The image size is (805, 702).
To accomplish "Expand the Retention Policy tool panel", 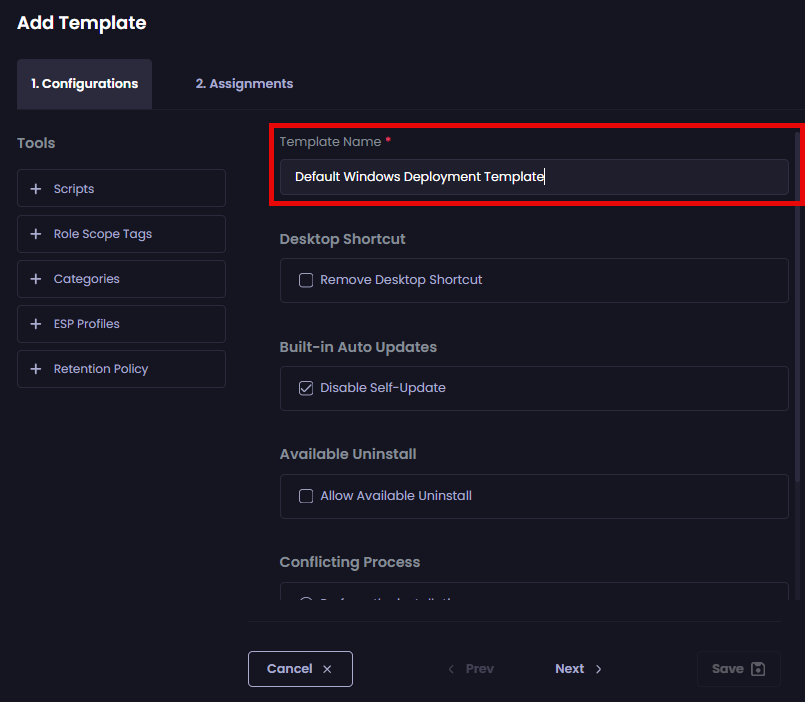I will [121, 369].
